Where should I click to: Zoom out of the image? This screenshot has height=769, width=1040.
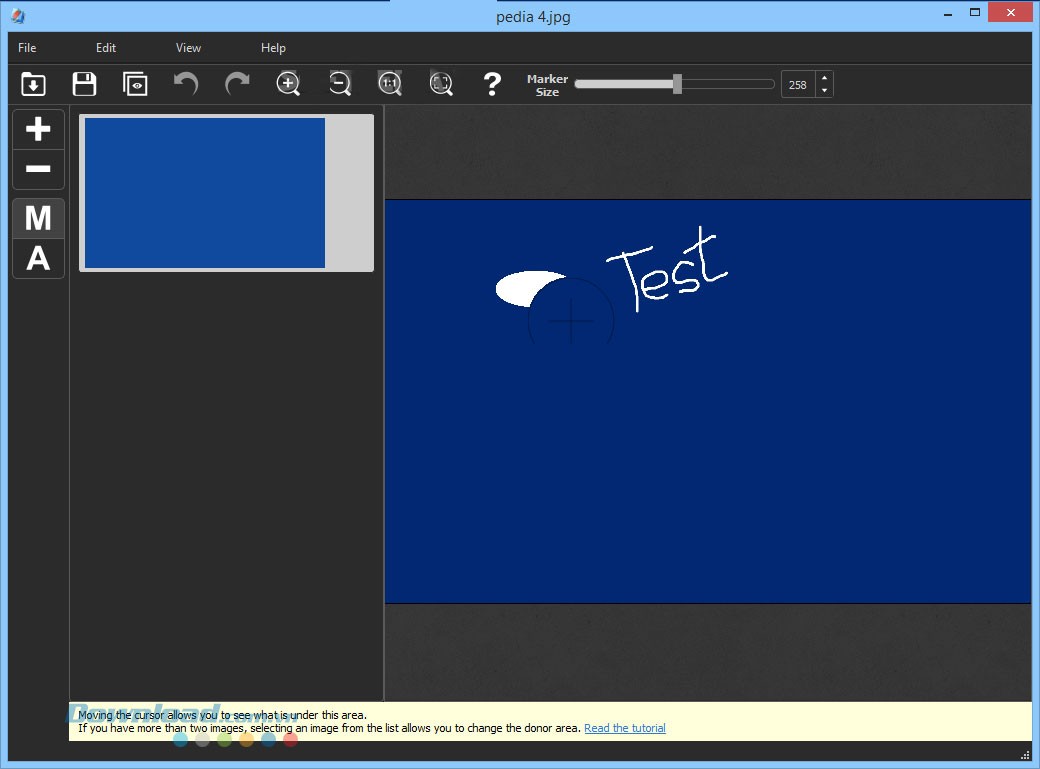click(x=339, y=84)
